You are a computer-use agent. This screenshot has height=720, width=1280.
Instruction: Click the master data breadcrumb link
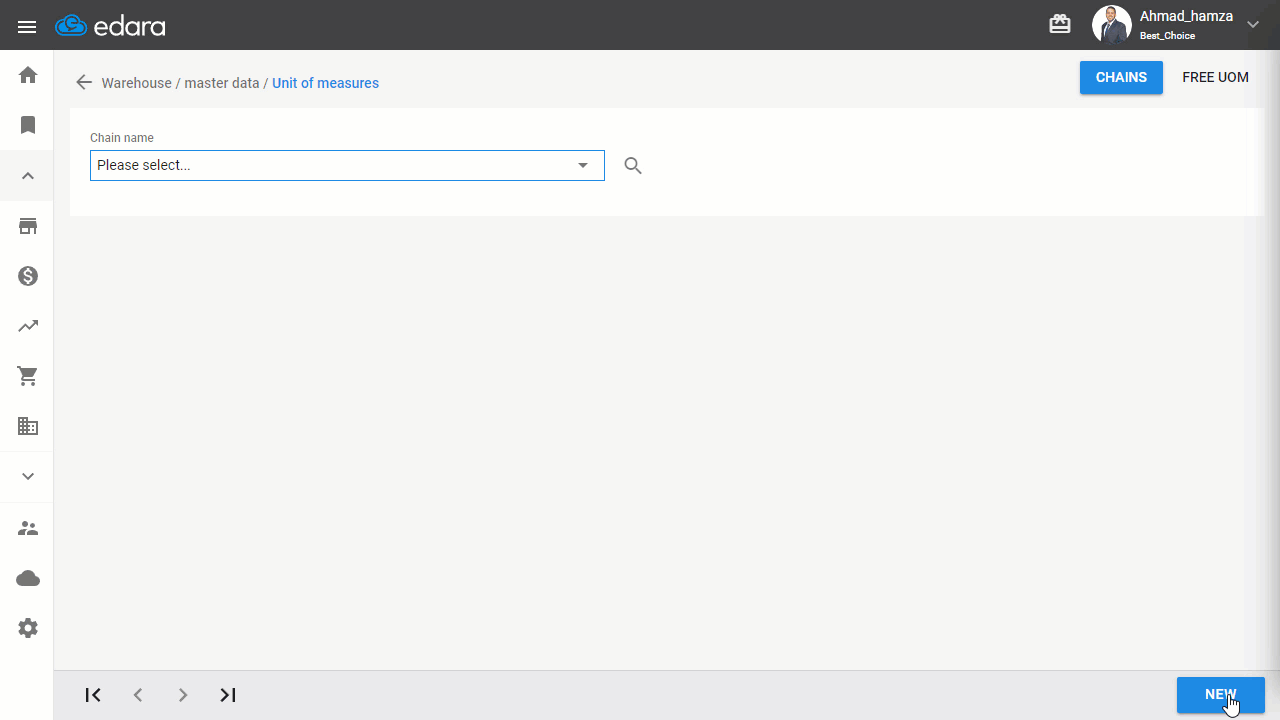[222, 83]
